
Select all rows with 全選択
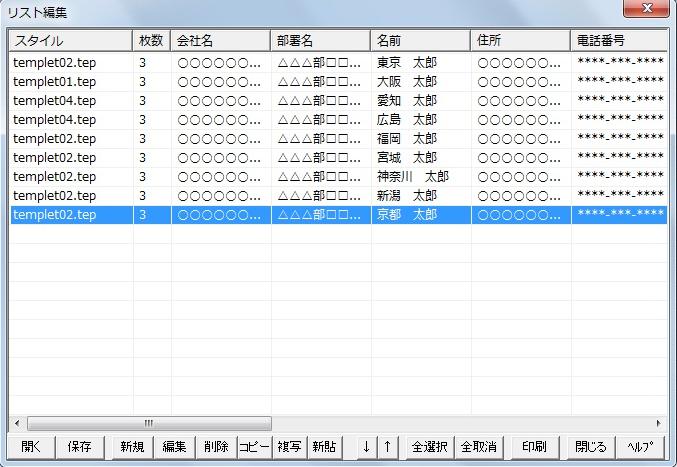430,447
